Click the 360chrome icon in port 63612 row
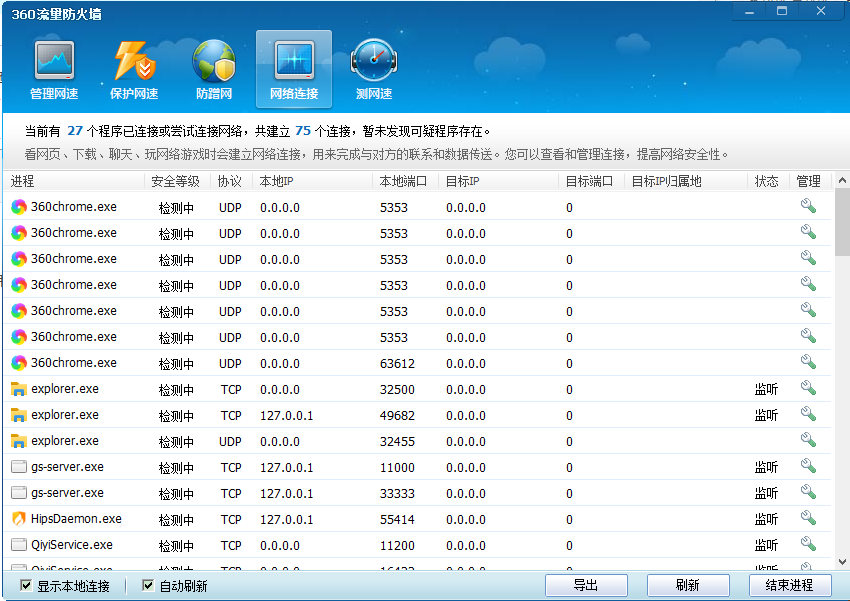The image size is (850, 601). click(19, 363)
